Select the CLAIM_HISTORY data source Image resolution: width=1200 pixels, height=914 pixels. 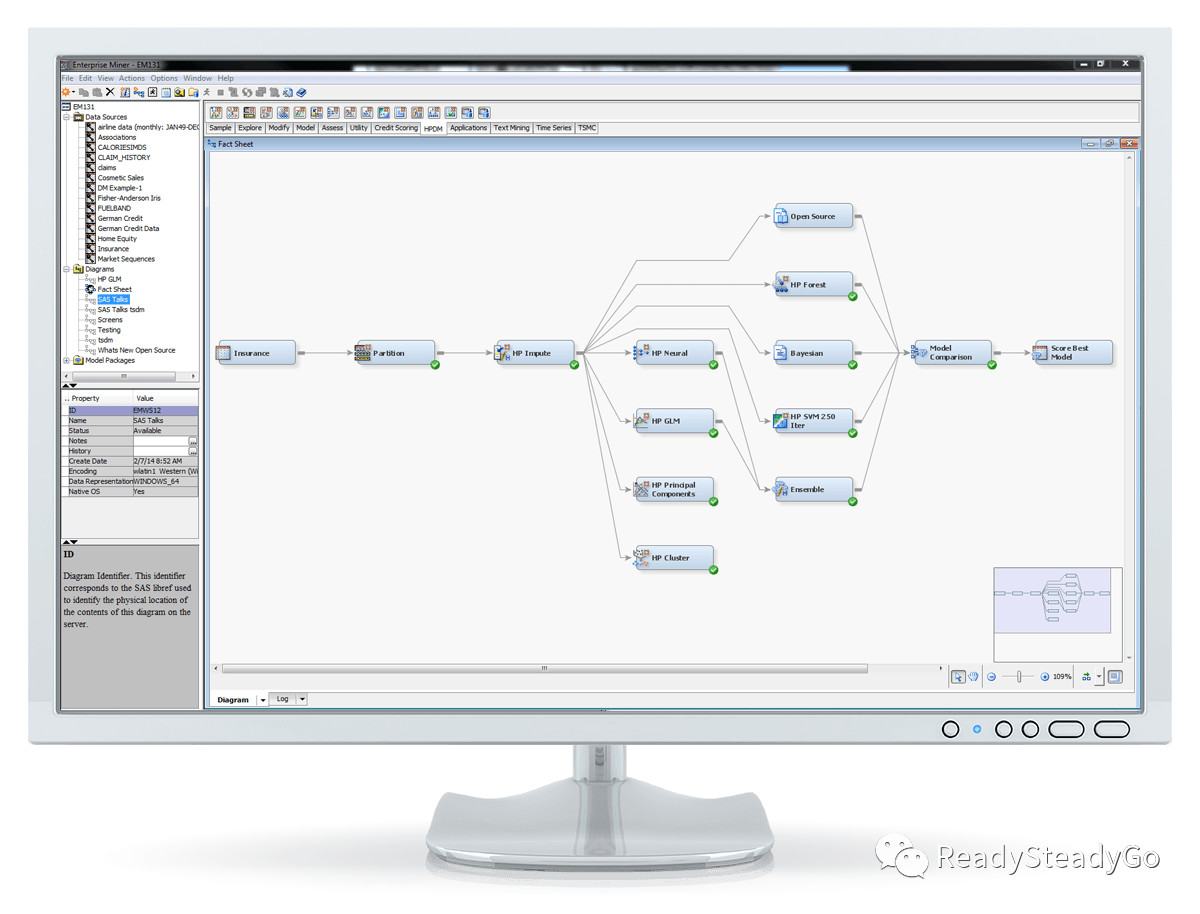(x=124, y=158)
